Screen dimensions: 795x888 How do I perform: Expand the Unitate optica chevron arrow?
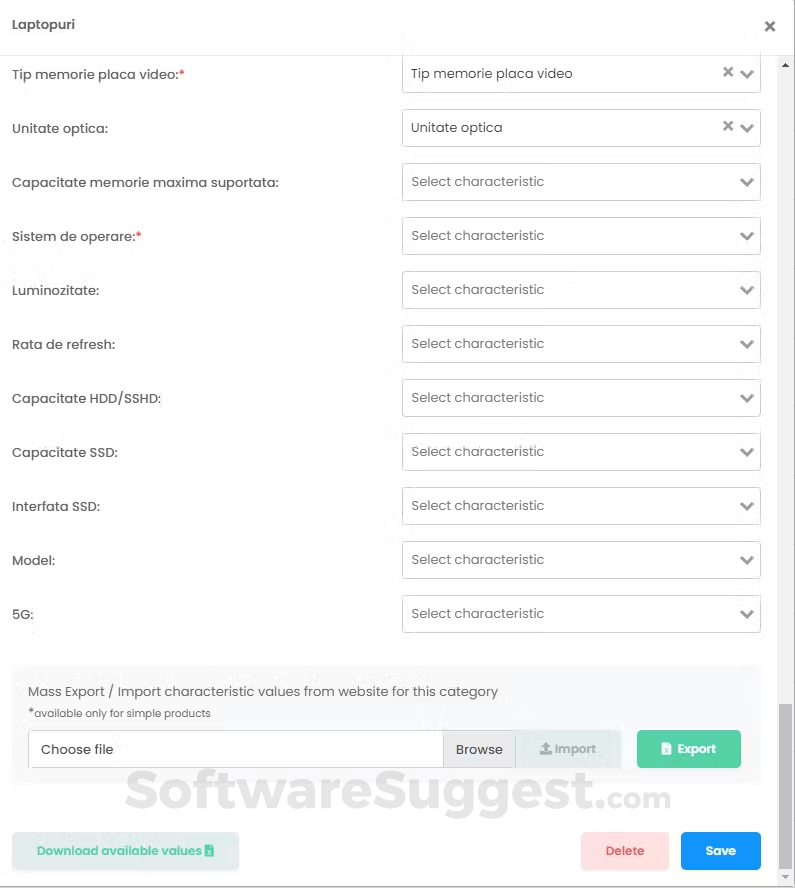coord(747,128)
